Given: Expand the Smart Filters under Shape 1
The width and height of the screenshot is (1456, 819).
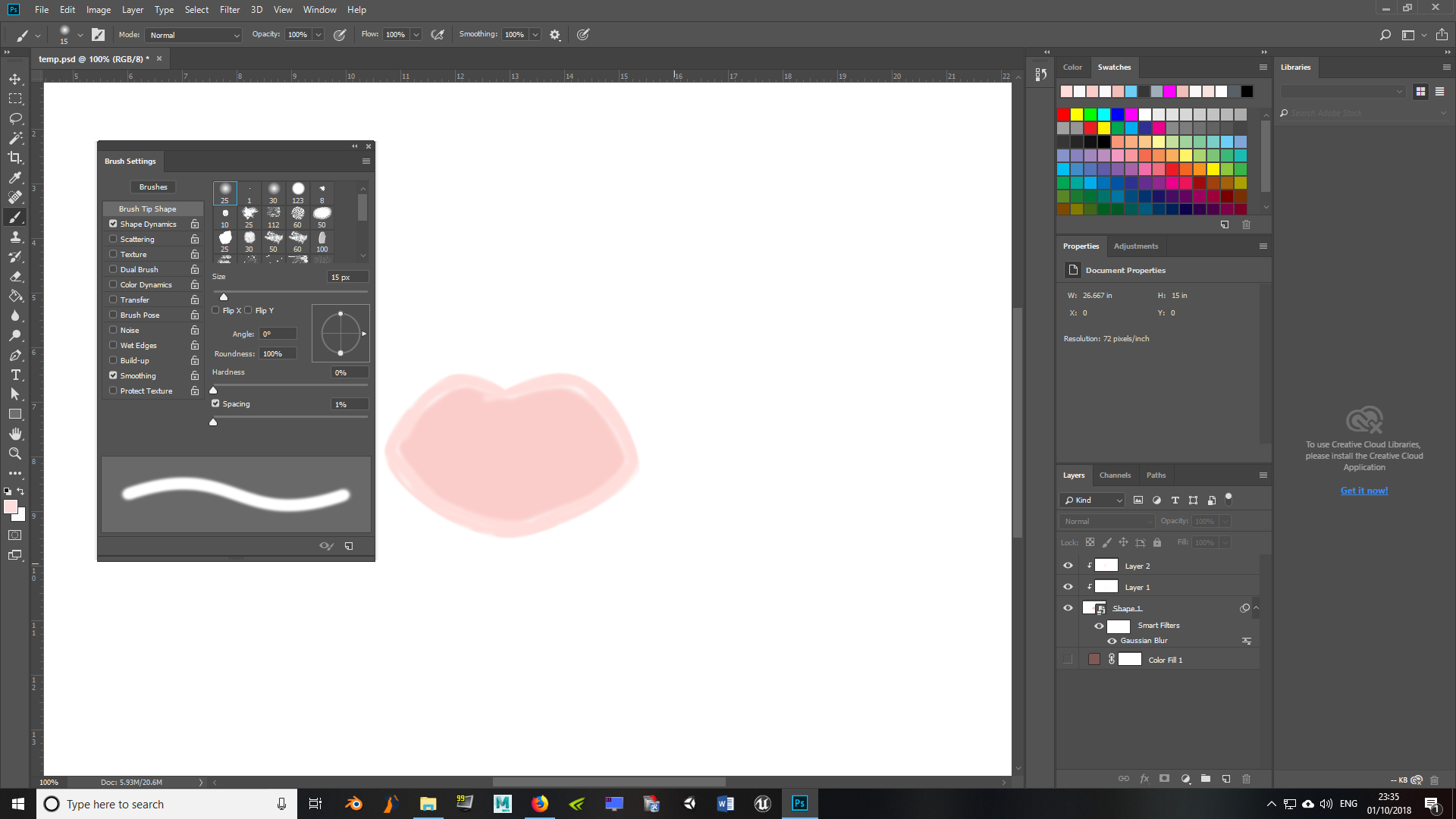Looking at the screenshot, I should [1255, 607].
